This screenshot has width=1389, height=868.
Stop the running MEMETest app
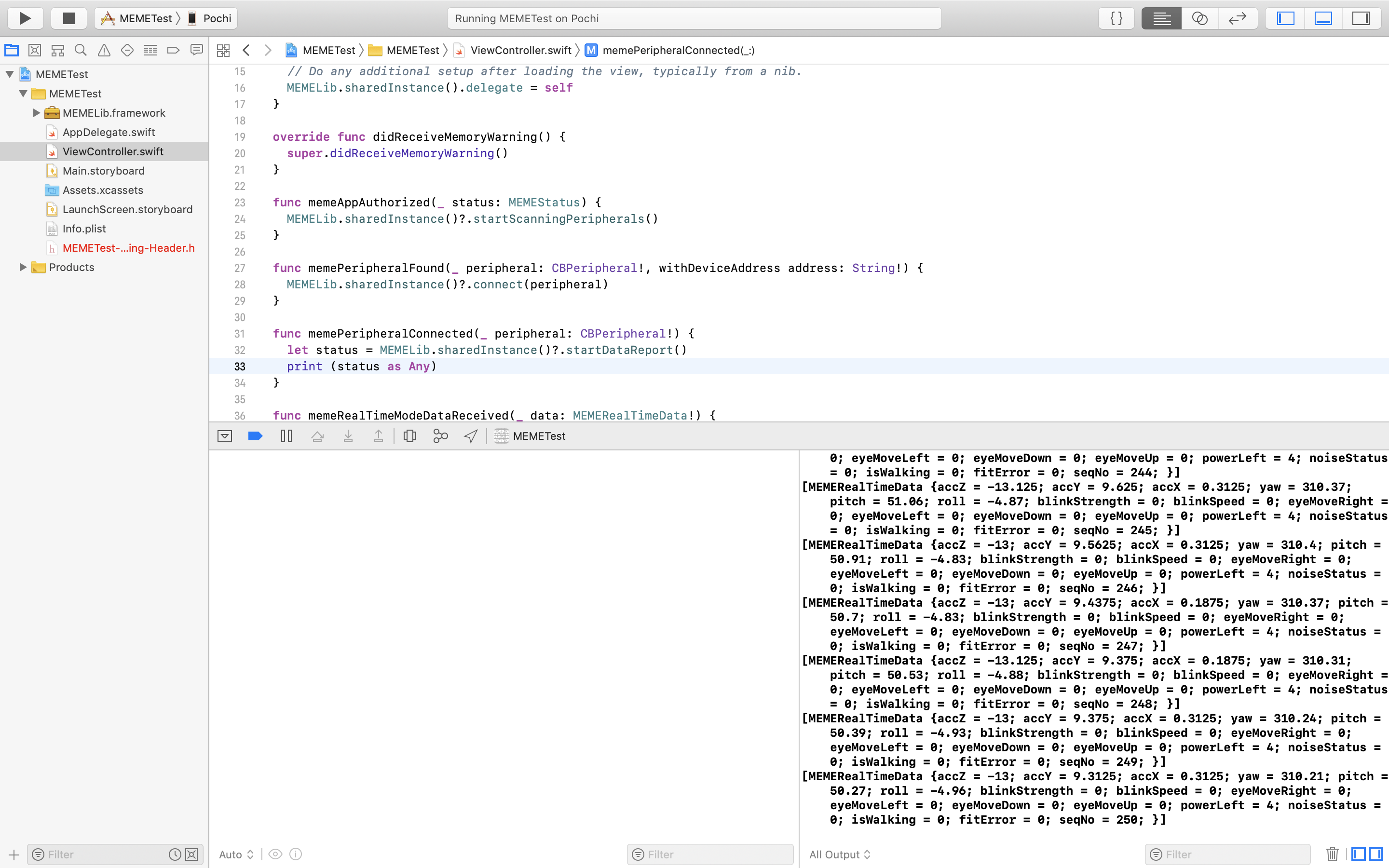pos(68,18)
